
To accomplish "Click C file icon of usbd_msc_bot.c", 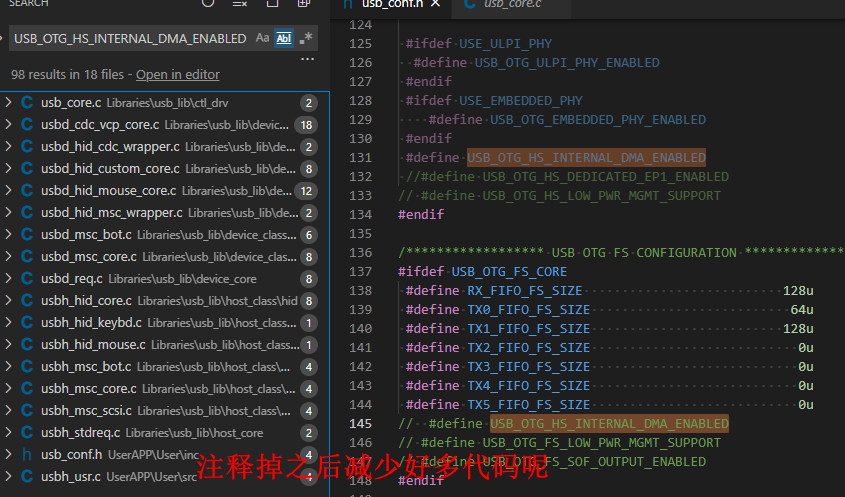I will pyautogui.click(x=27, y=234).
